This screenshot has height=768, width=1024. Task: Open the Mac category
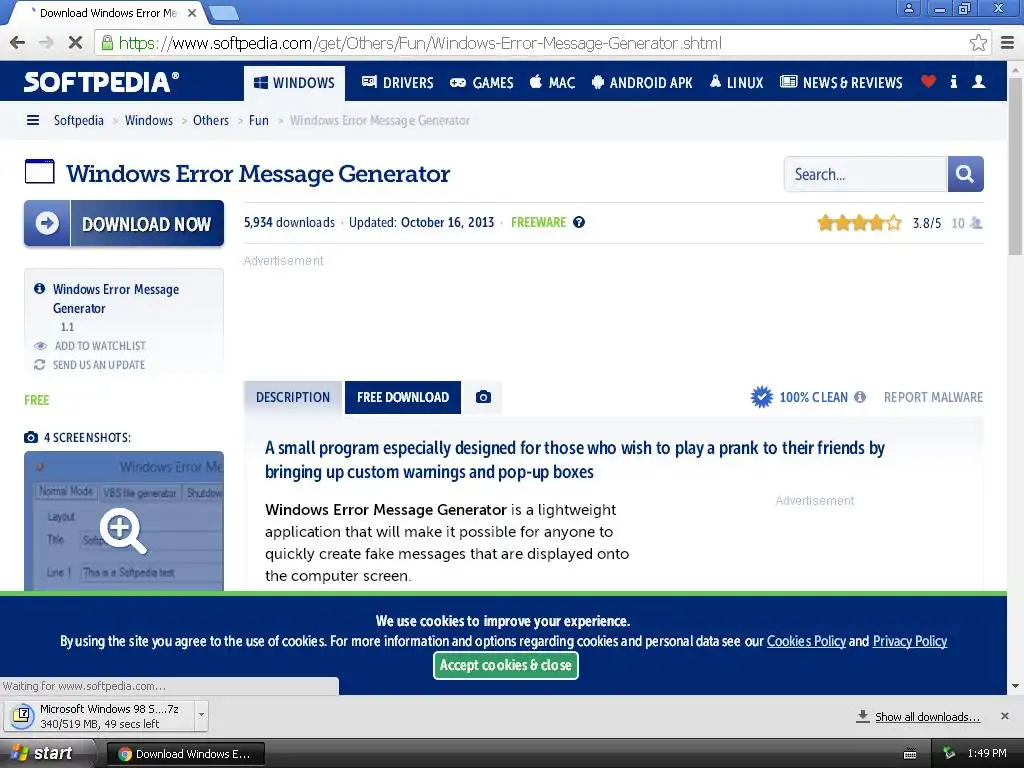(552, 83)
